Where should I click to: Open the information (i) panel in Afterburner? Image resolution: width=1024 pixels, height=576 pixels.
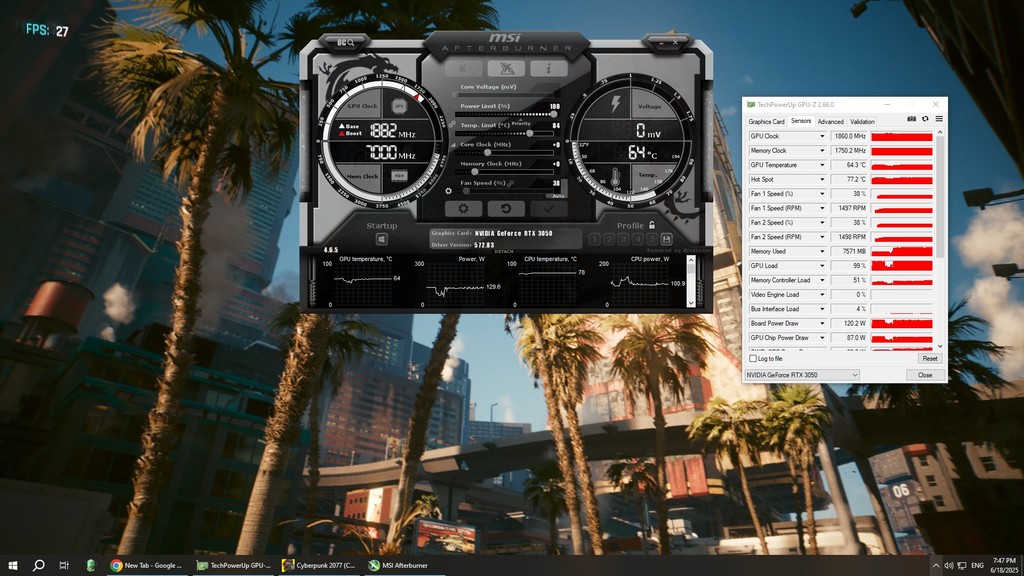pos(549,68)
